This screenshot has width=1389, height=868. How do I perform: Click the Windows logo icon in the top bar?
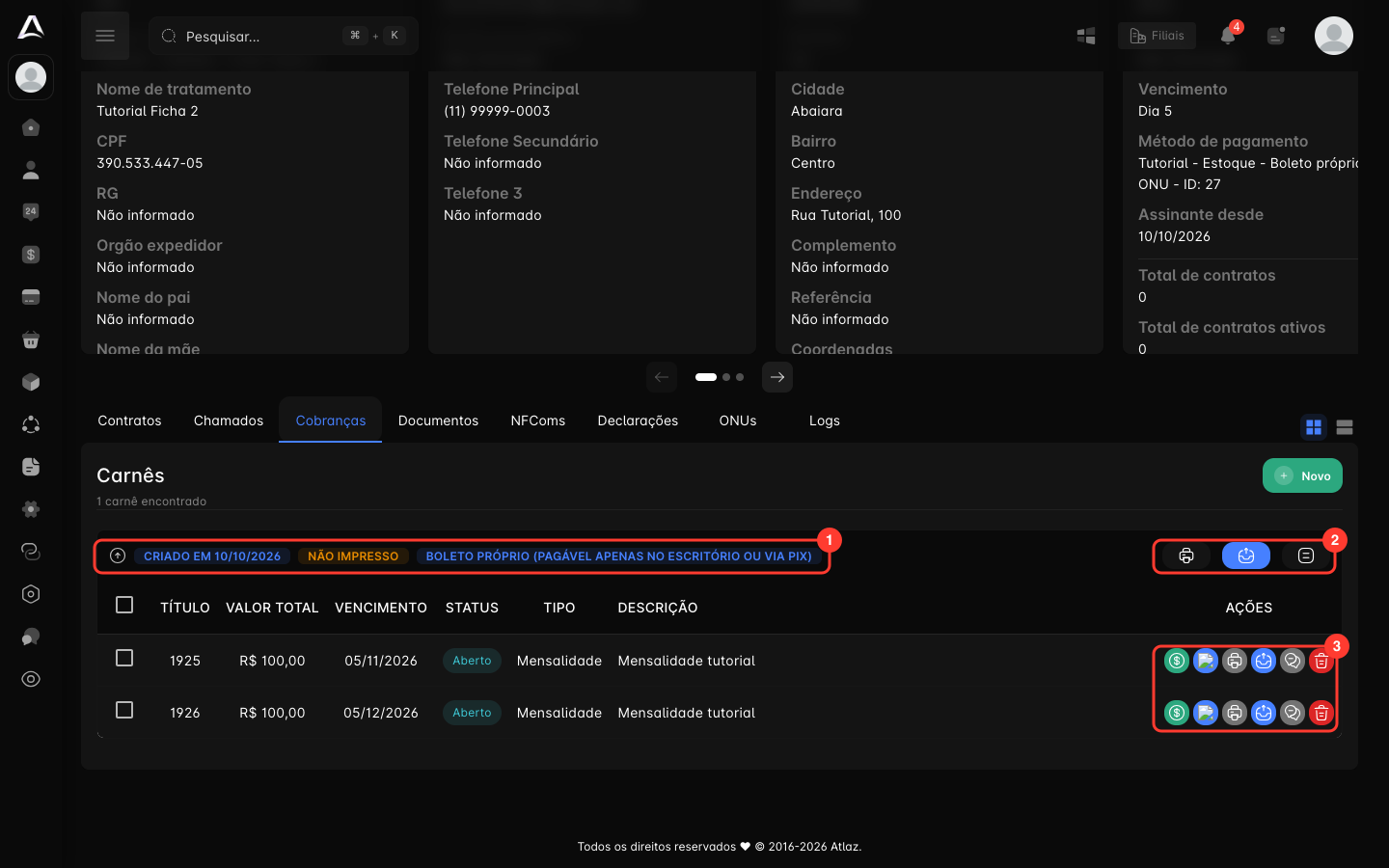click(1086, 36)
